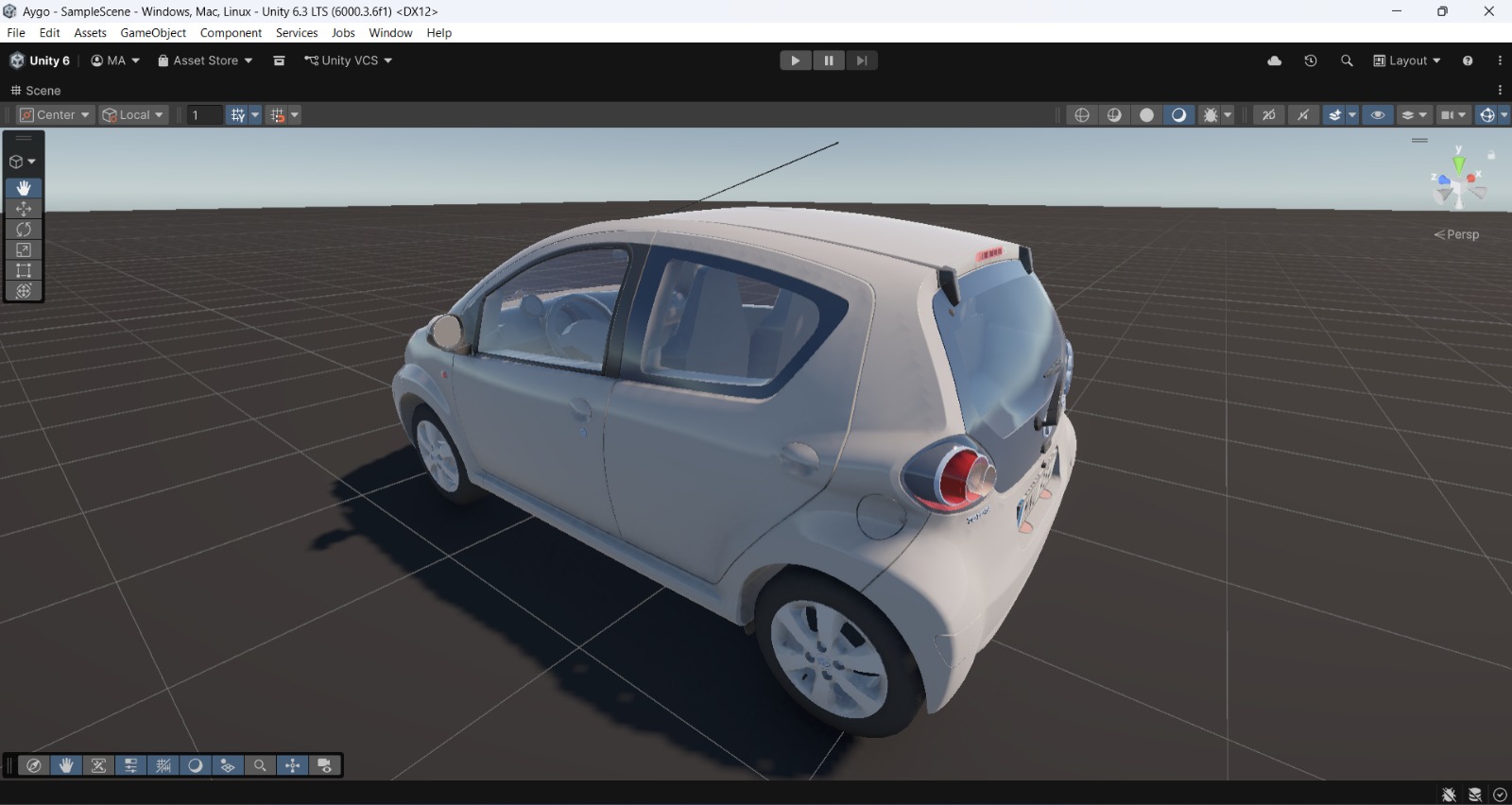This screenshot has width=1512, height=805.
Task: Select the Hand view tool in the left tool palette
Action: click(x=24, y=188)
